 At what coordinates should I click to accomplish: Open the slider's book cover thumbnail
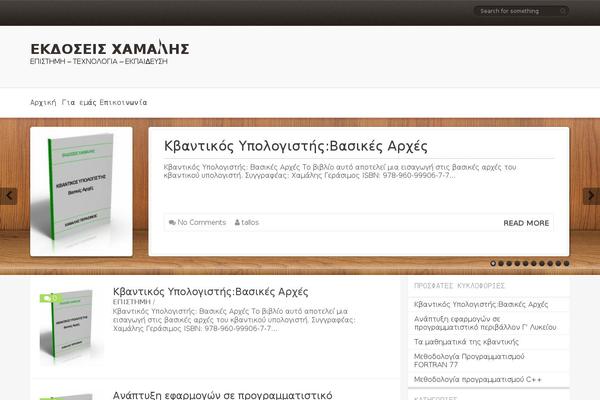pos(82,191)
